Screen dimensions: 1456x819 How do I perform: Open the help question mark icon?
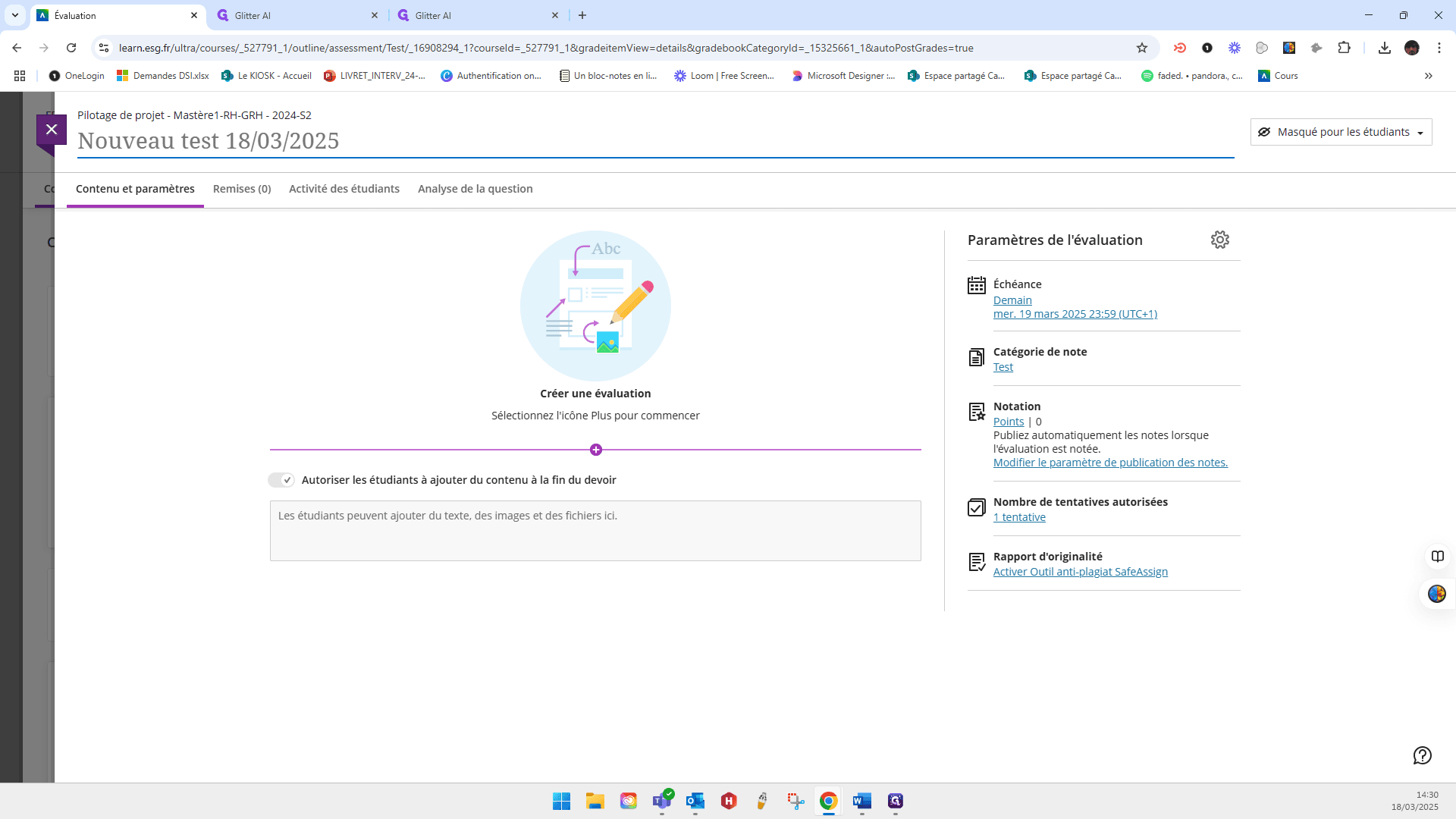click(x=1422, y=755)
